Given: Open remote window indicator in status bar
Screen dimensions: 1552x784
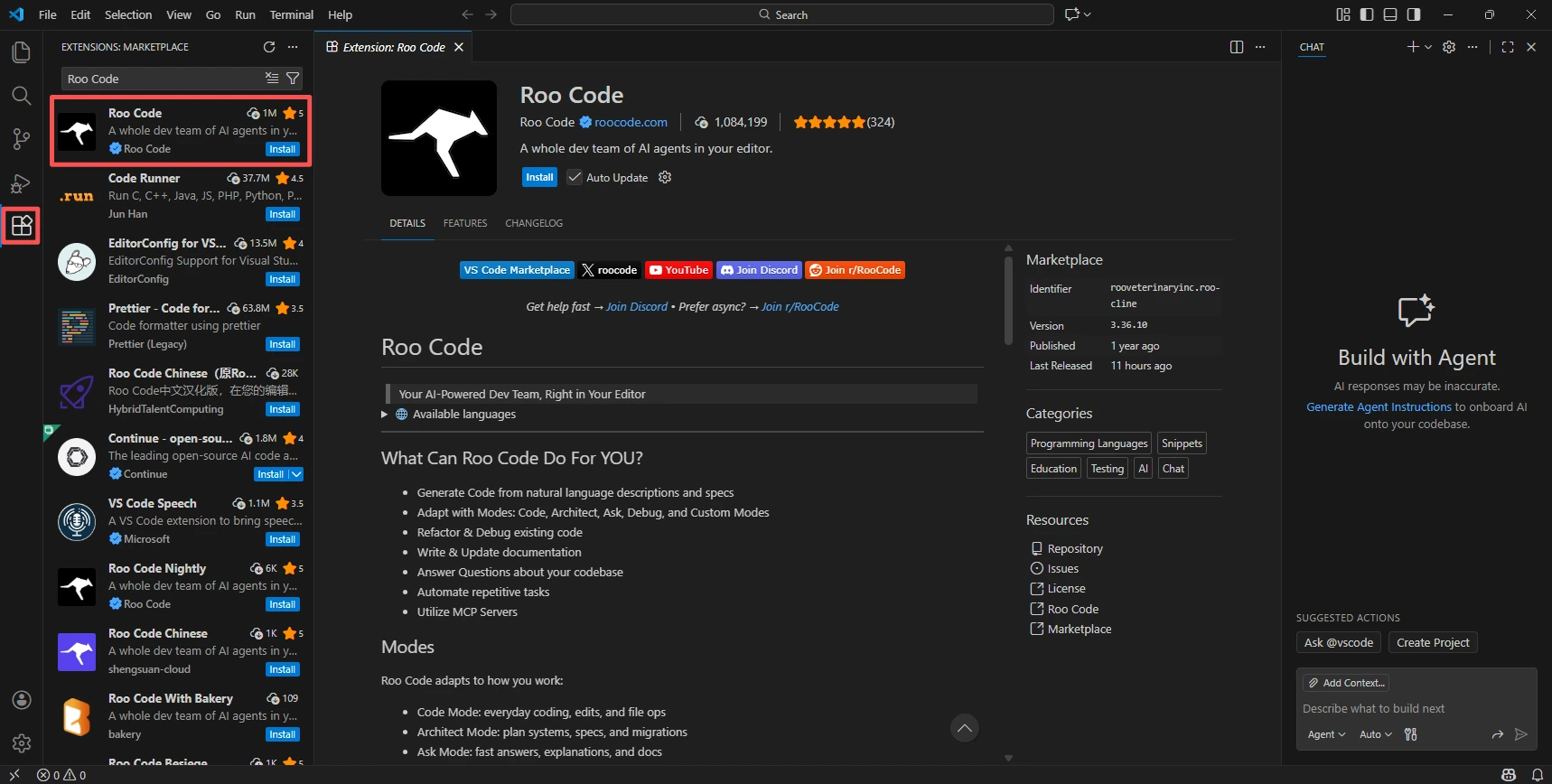Looking at the screenshot, I should click(14, 775).
